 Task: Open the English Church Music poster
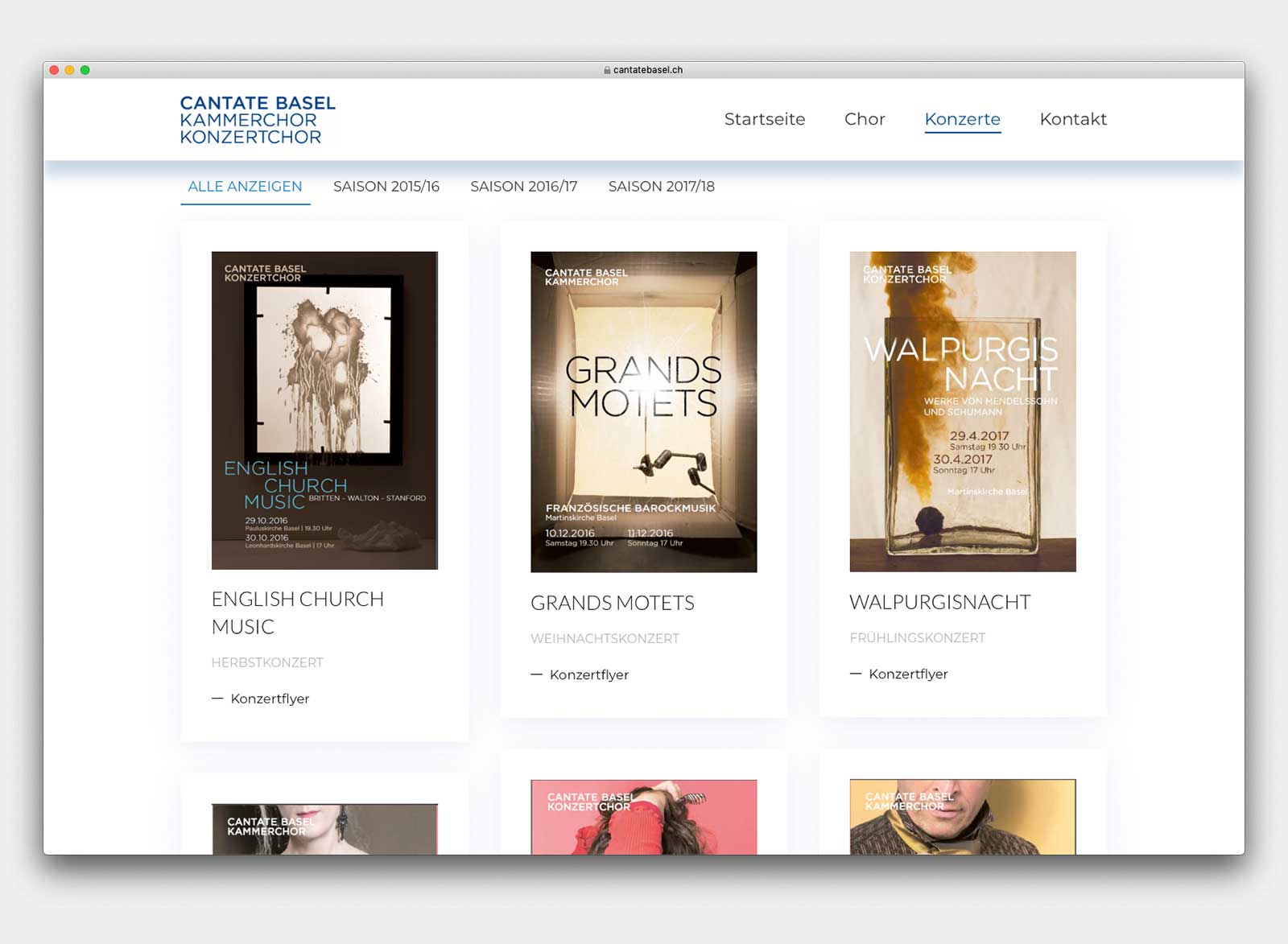click(x=324, y=410)
